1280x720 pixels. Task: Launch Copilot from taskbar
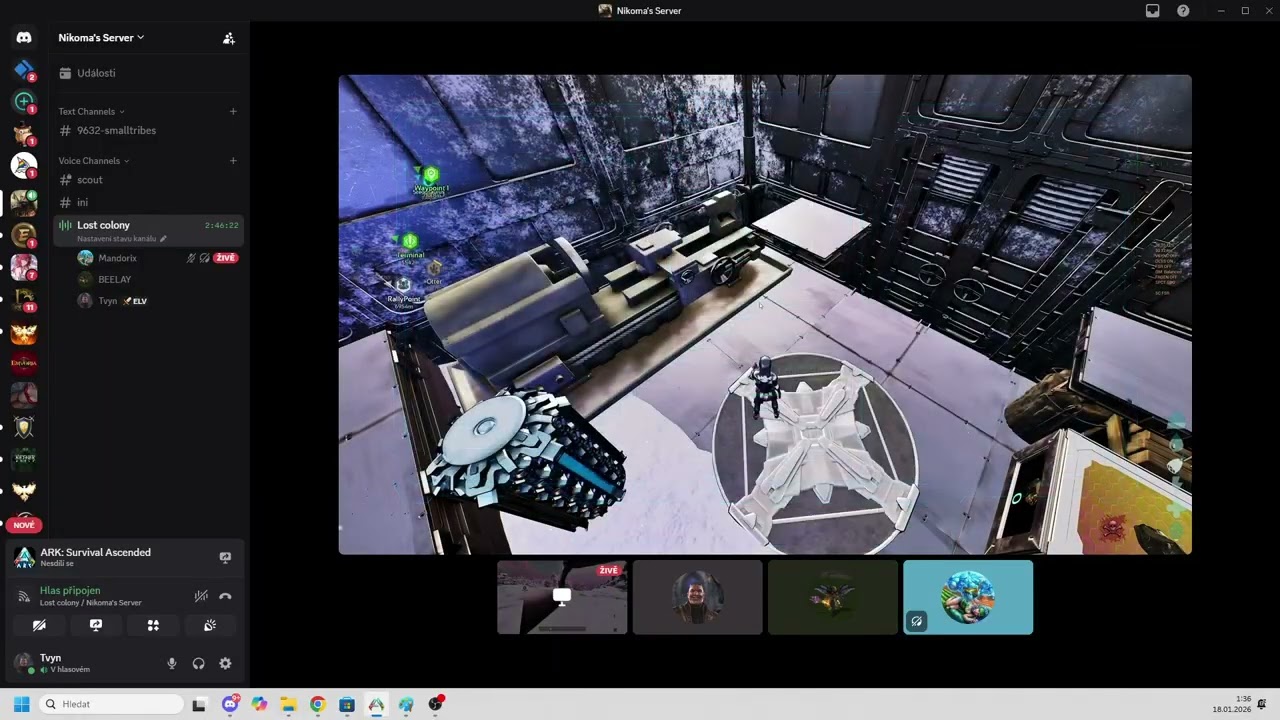point(260,704)
